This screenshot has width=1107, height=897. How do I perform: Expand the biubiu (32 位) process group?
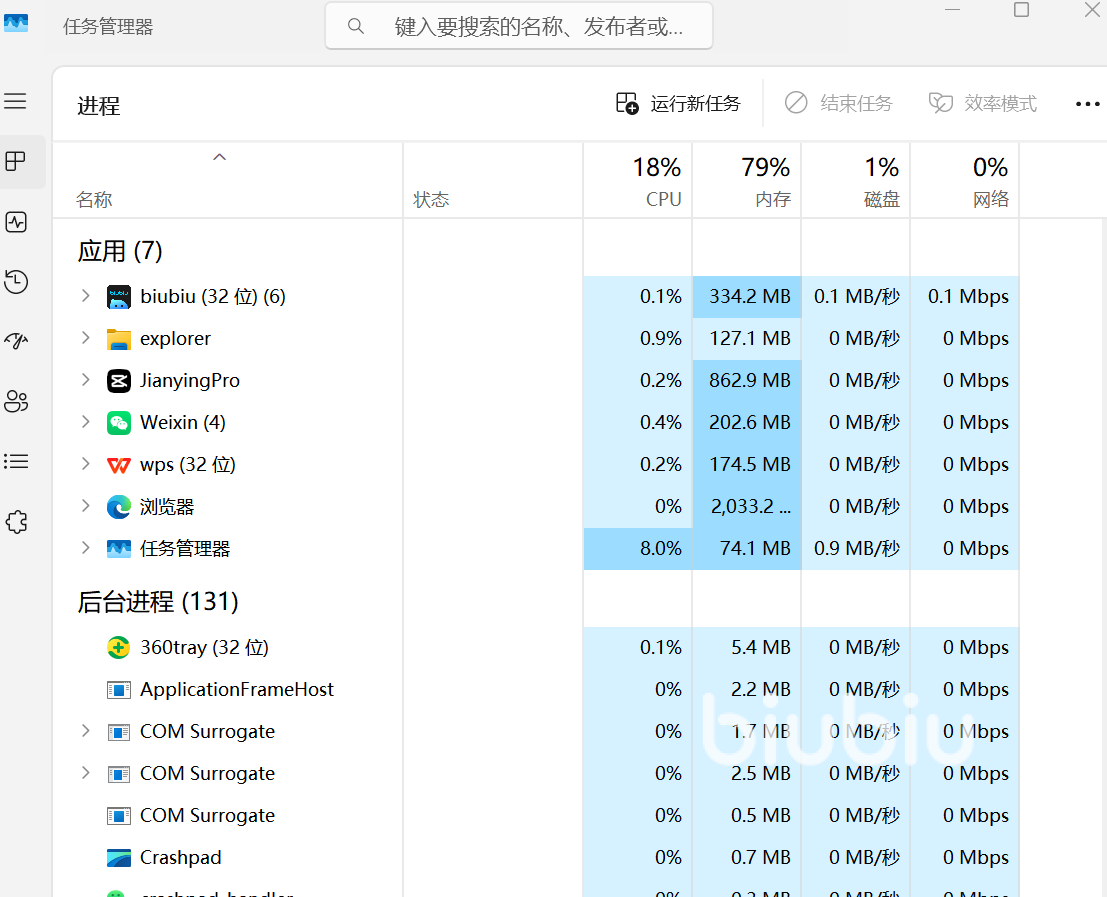click(86, 296)
